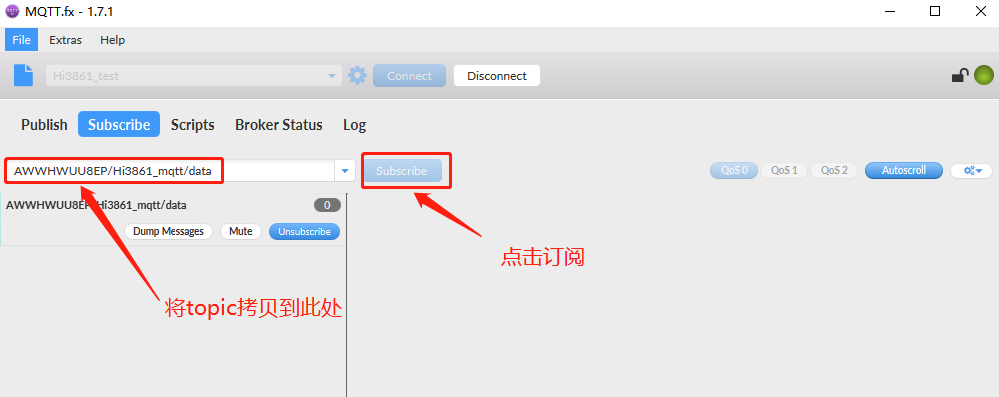The height and width of the screenshot is (397, 999).
Task: Open the Help menu
Action: coord(113,40)
